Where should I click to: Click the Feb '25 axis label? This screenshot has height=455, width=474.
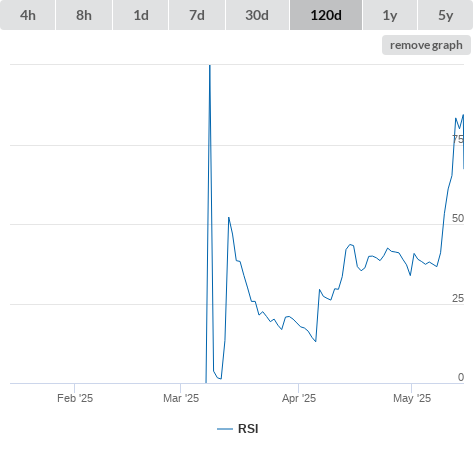pos(75,398)
